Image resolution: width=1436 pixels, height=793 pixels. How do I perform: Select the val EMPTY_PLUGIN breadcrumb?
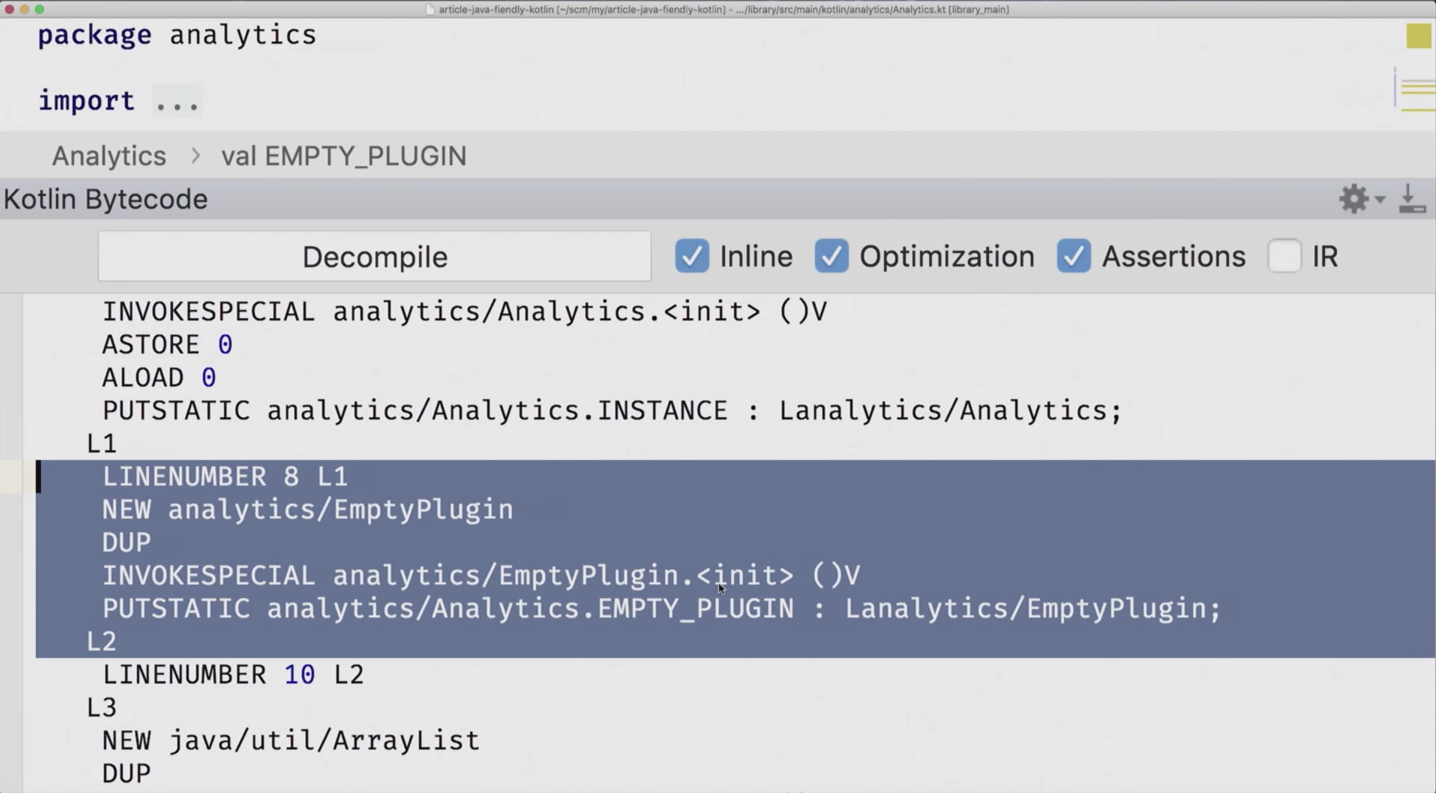point(344,156)
